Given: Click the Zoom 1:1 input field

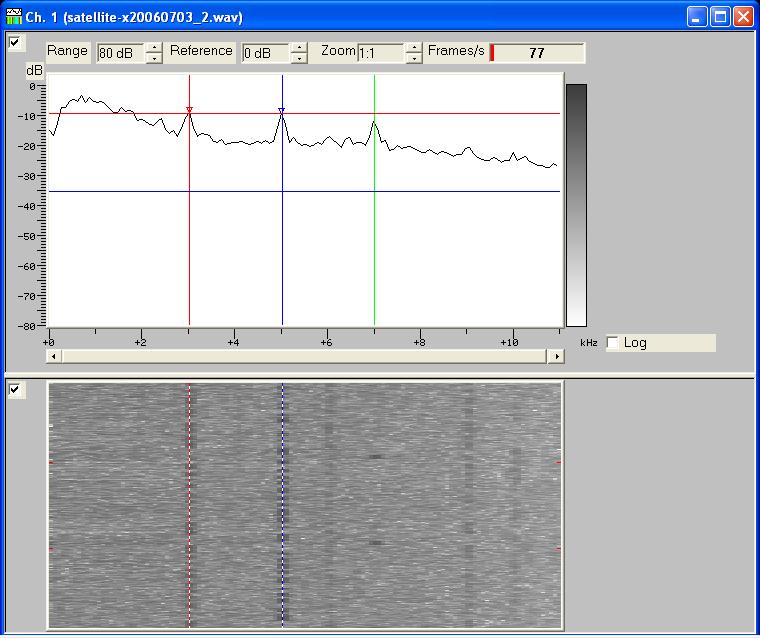Looking at the screenshot, I should 380,53.
